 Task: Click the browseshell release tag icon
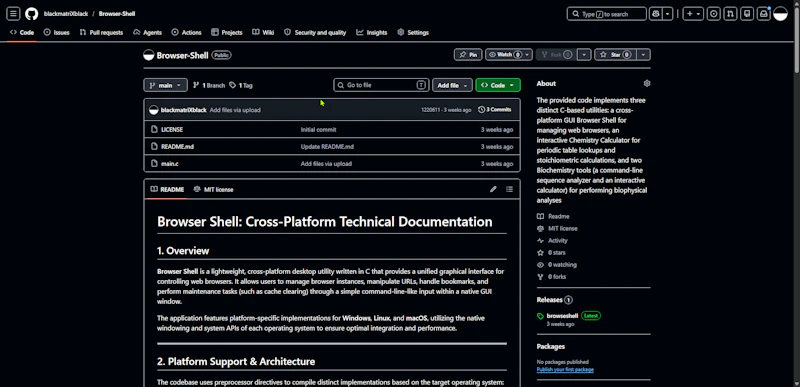[x=540, y=316]
